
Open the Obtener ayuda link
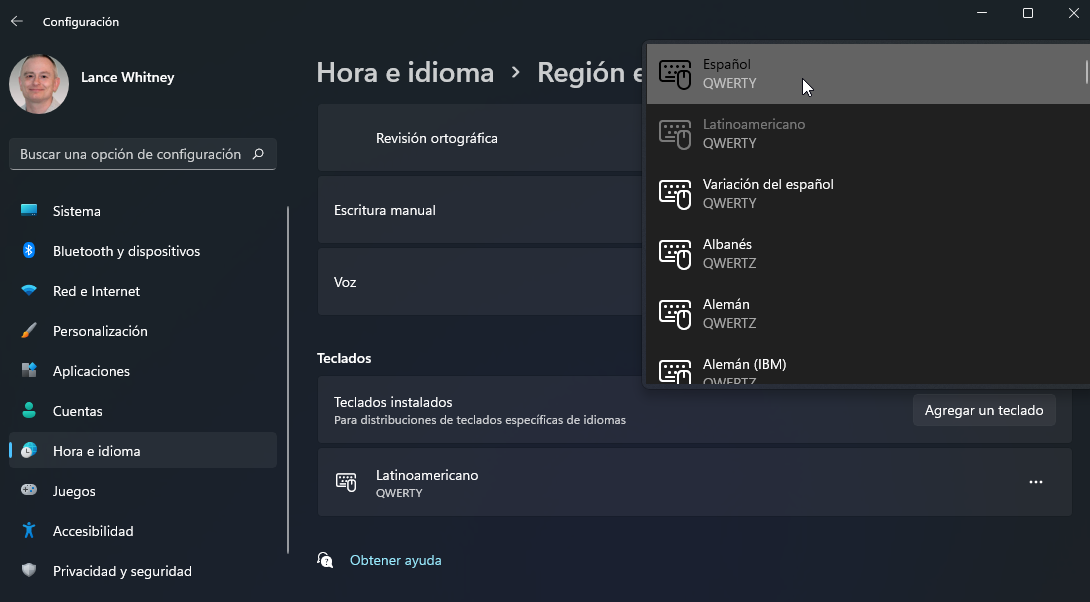pyautogui.click(x=395, y=560)
